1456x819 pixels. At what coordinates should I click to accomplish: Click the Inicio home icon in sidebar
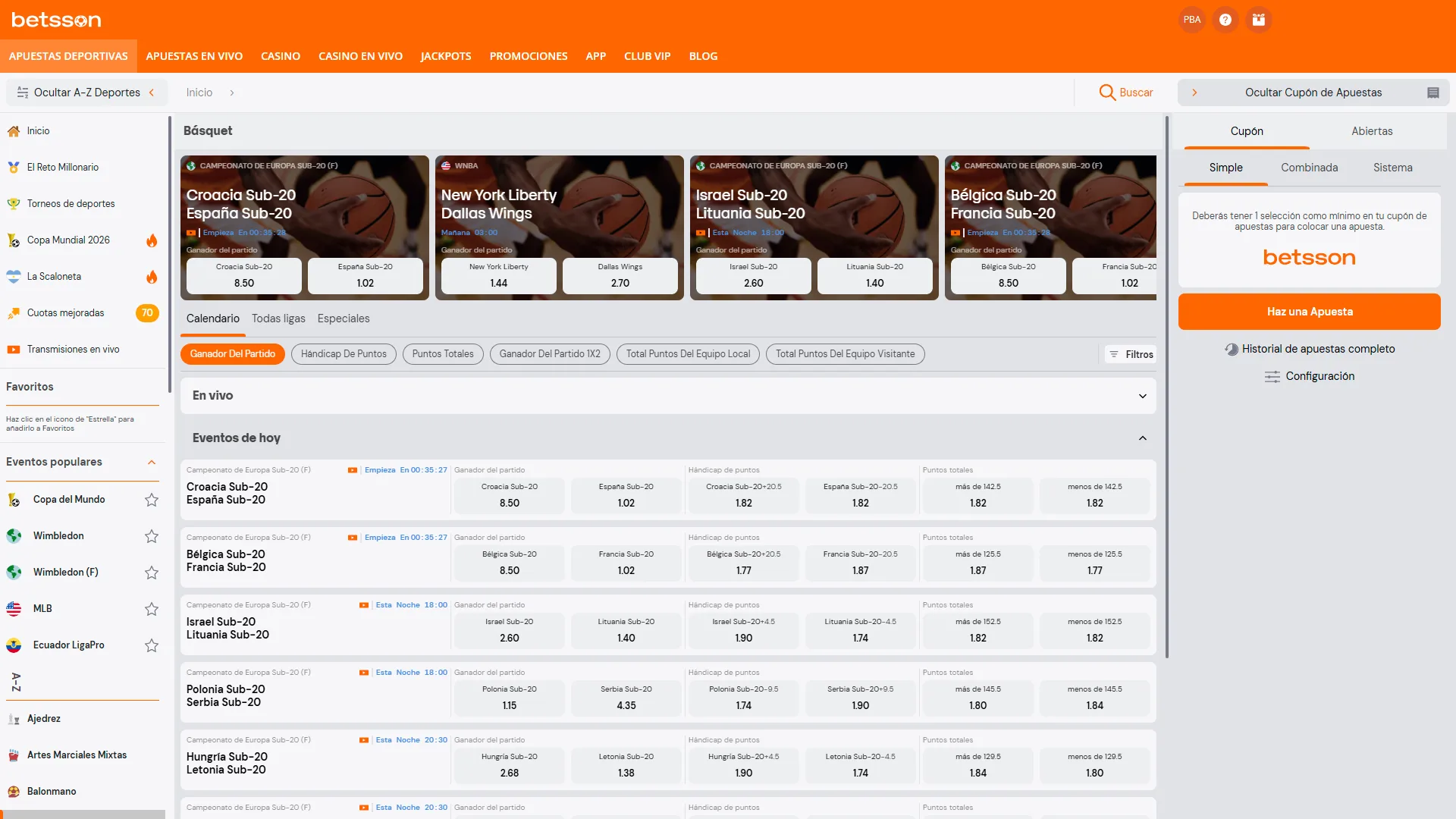point(14,131)
